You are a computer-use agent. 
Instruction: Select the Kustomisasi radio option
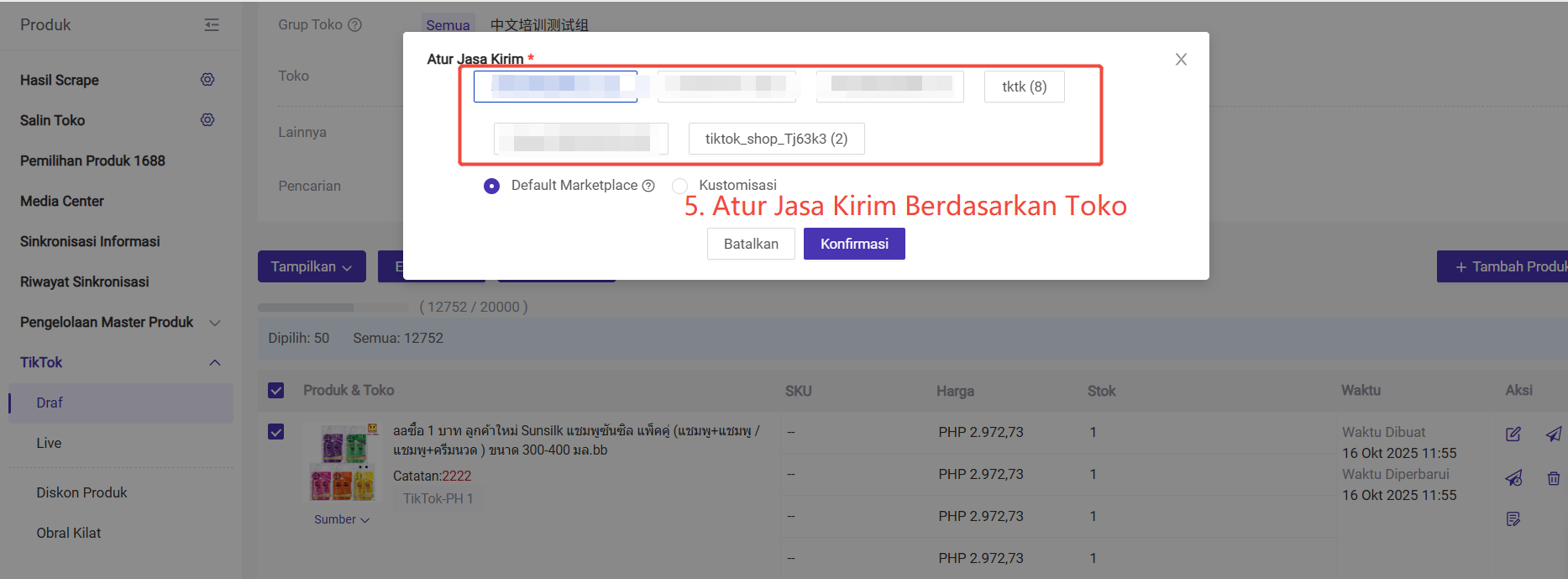(680, 186)
